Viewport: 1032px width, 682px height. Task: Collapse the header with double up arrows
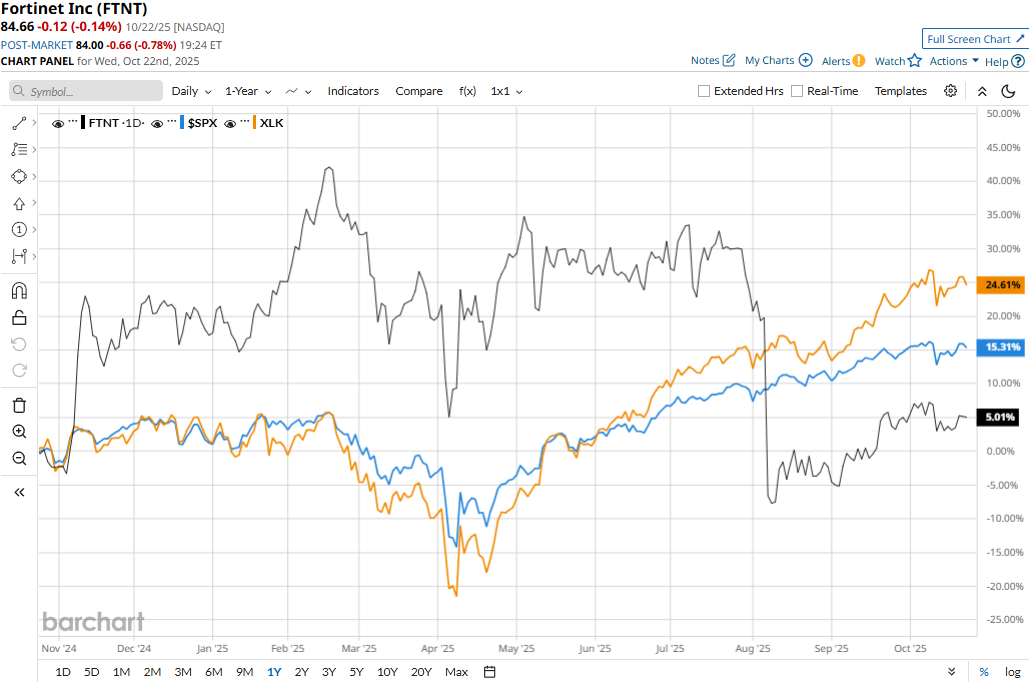click(x=982, y=92)
